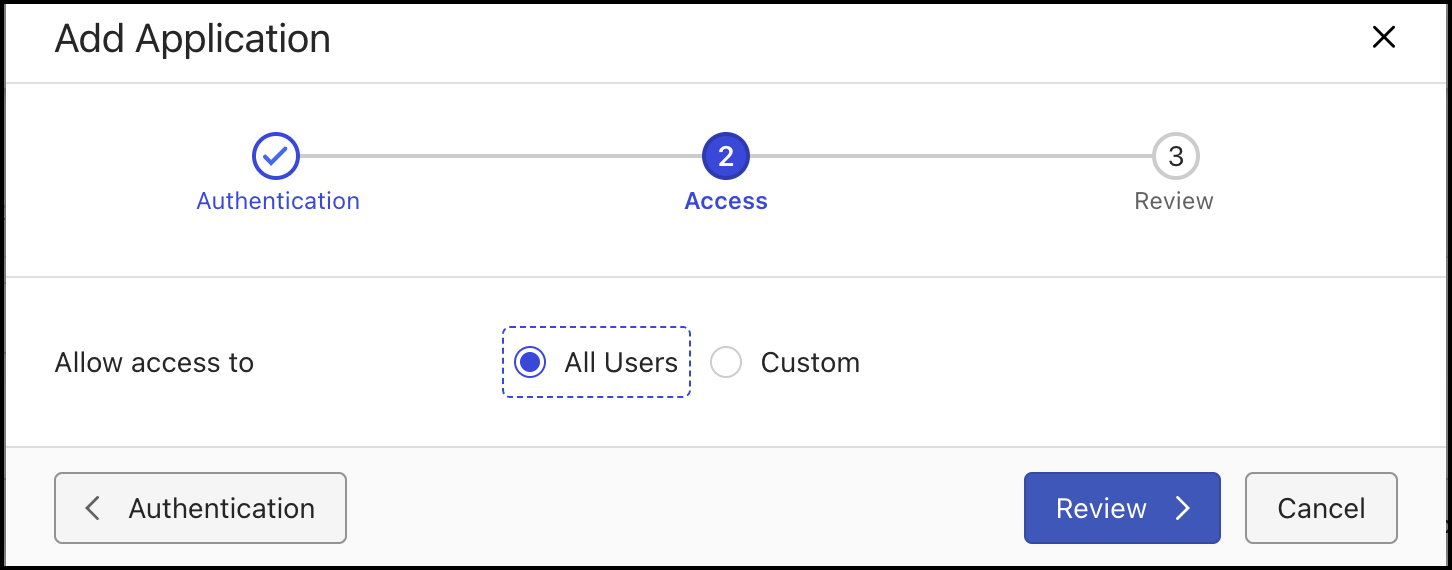
Task: Select the All Users radio button
Action: pos(530,362)
